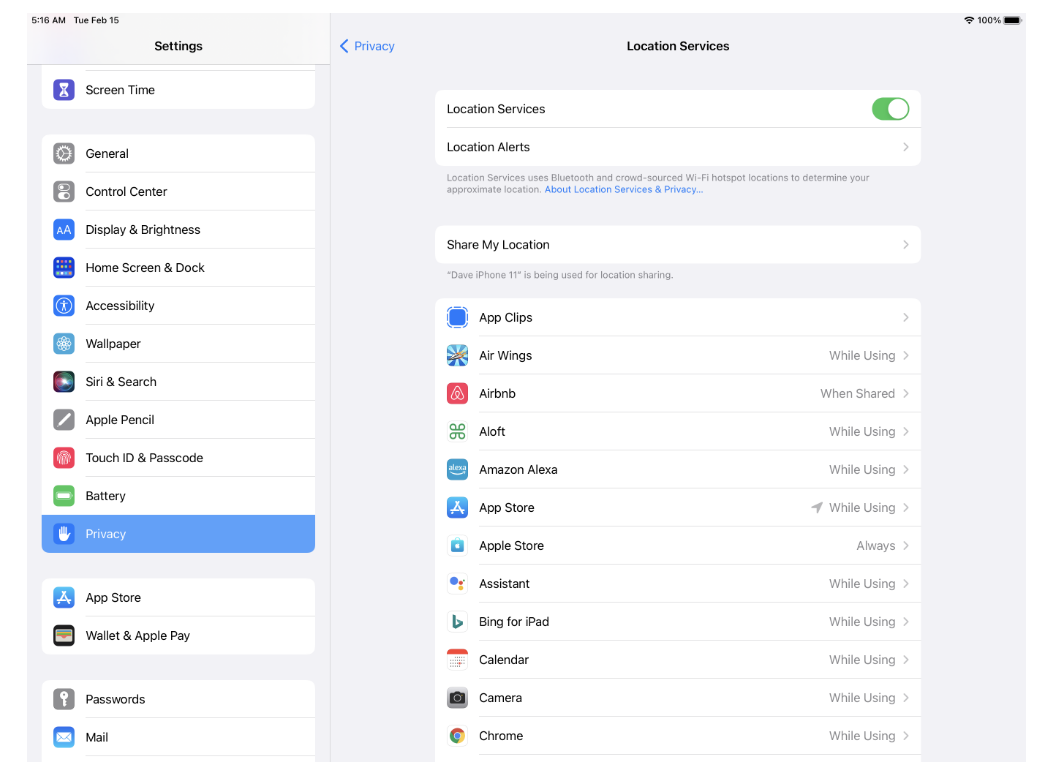Tap the Air Wings app icon
This screenshot has width=1051, height=770.
(457, 356)
